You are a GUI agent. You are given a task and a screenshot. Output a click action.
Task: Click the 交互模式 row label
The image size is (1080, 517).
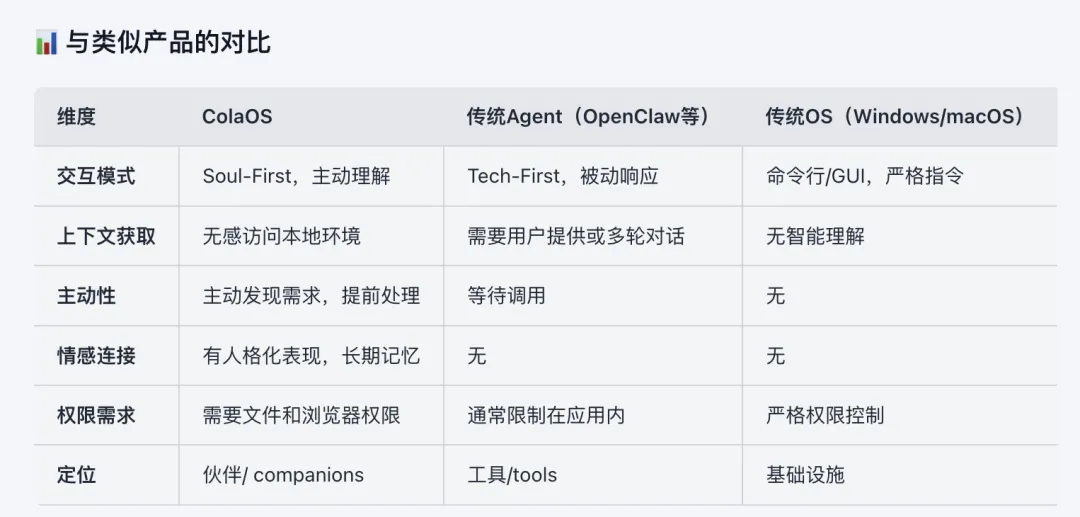96,177
